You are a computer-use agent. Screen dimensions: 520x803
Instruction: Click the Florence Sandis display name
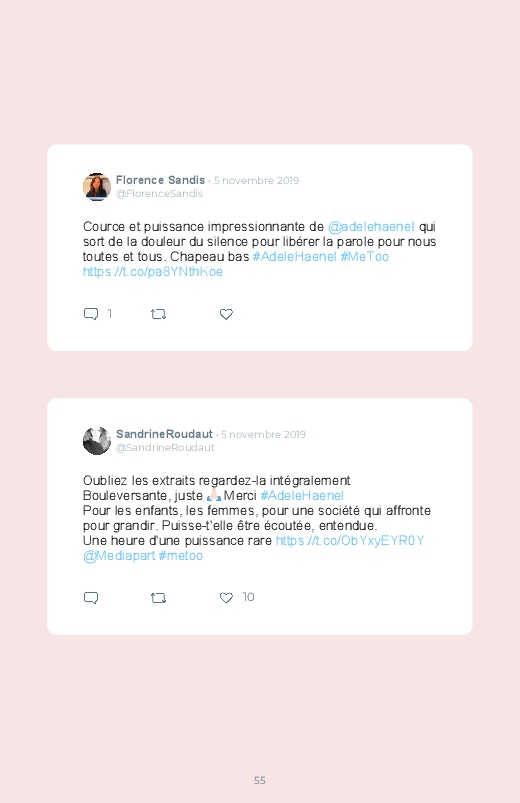[160, 180]
